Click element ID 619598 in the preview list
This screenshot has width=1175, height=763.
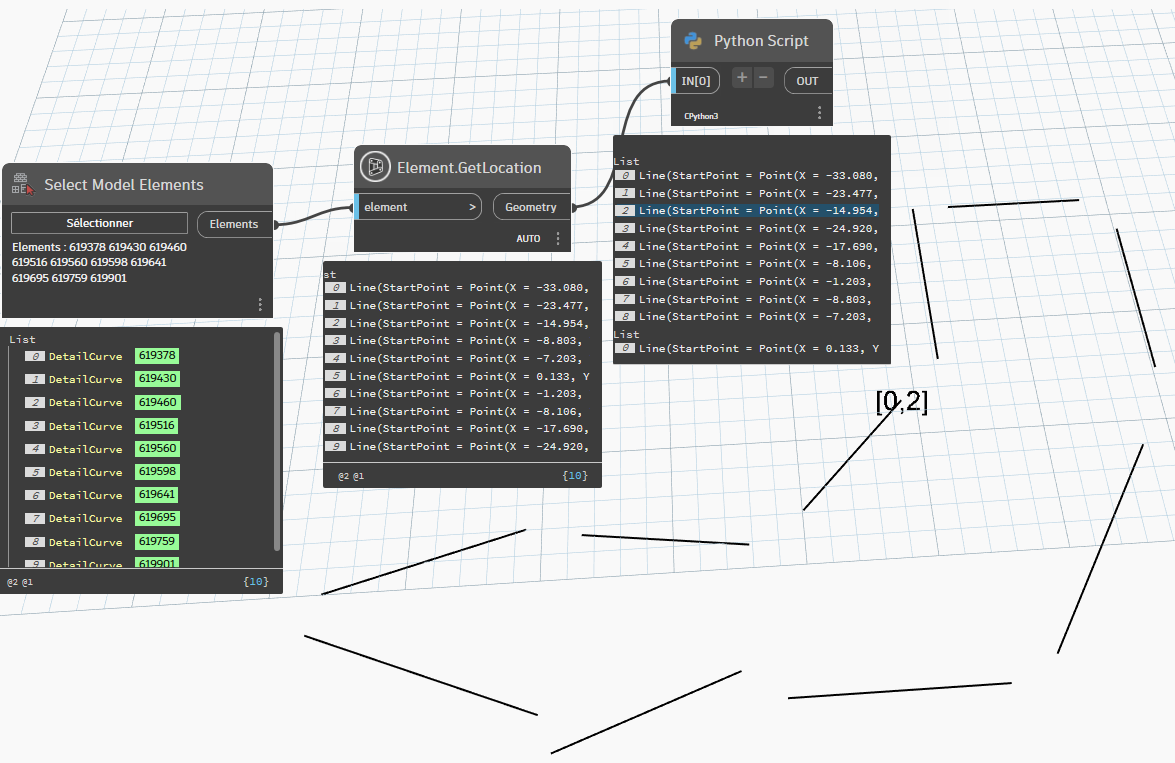click(157, 471)
